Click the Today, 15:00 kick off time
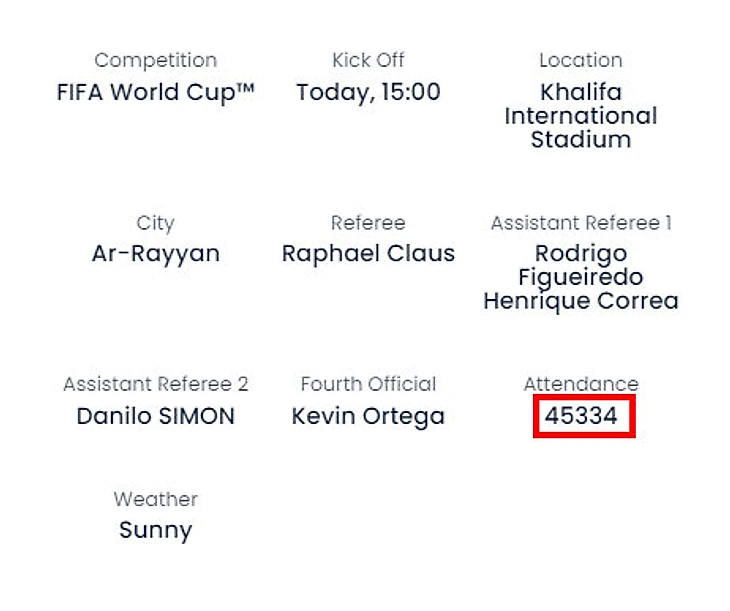Image resolution: width=730 pixels, height=611 pixels. 368,93
